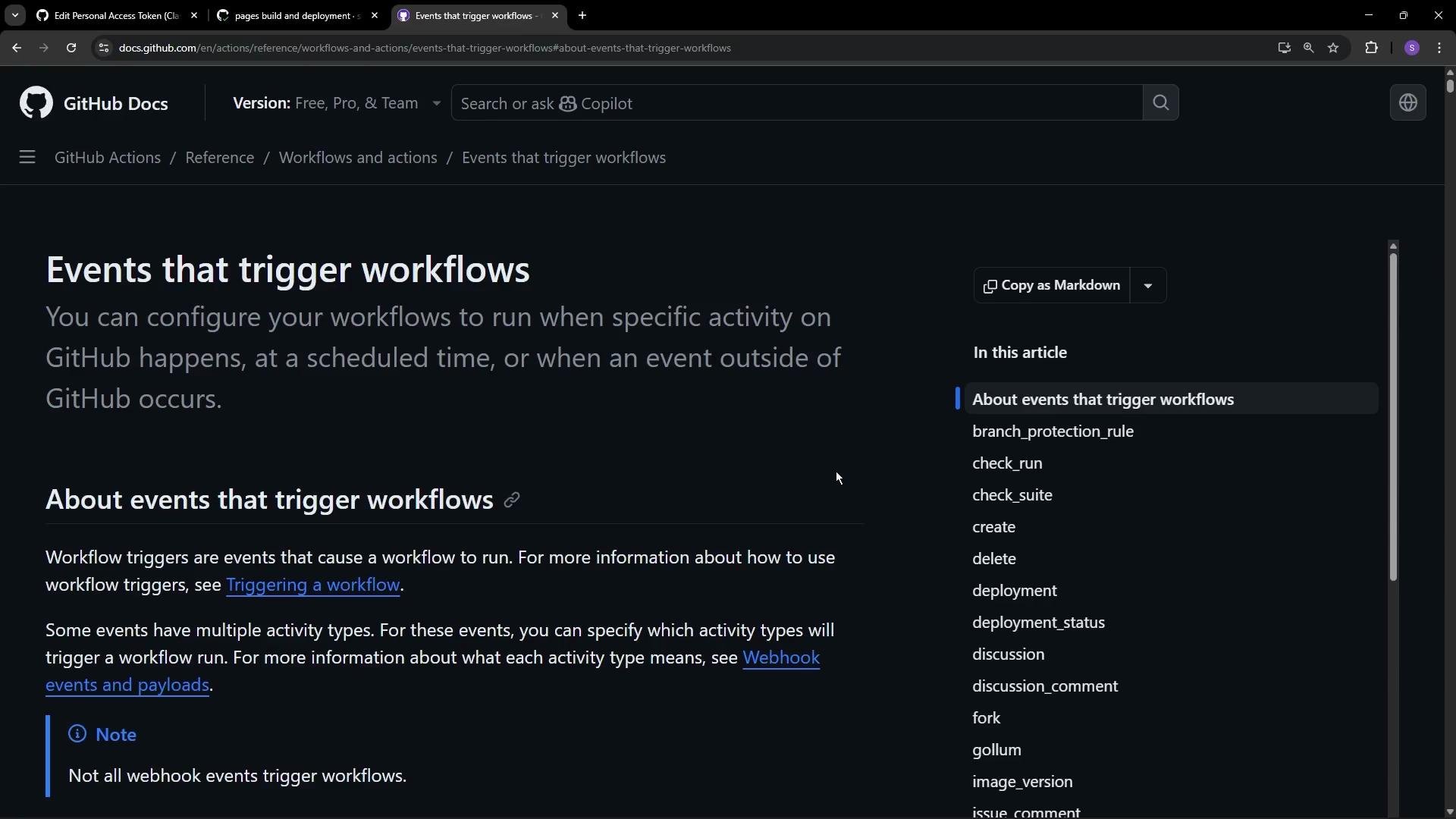Click the article list scroll-up arrow
Screen dimensions: 1456x819
pos(1393,246)
